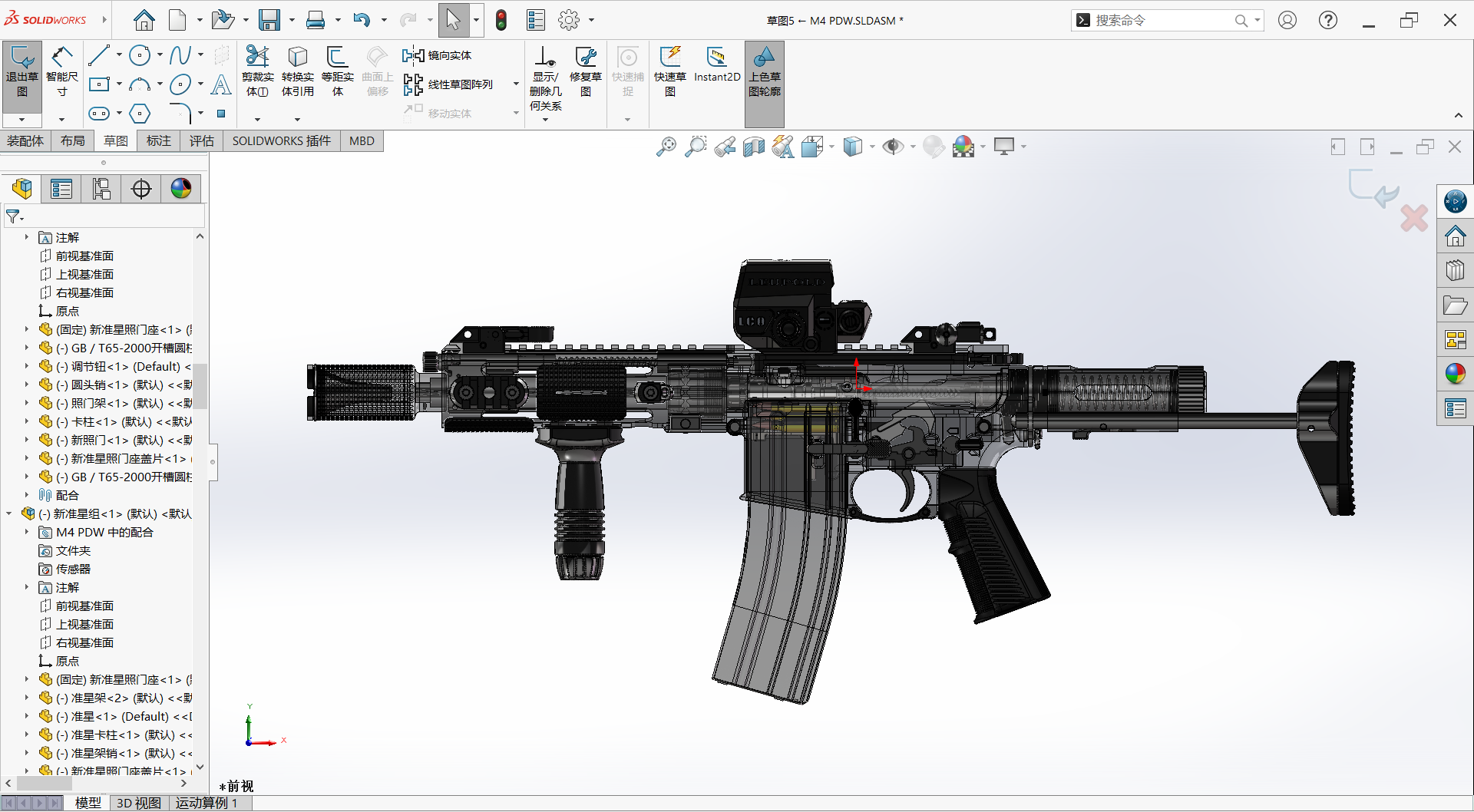The image size is (1474, 812).
Task: Click Zoom to Fit in view toolbar
Action: (666, 147)
